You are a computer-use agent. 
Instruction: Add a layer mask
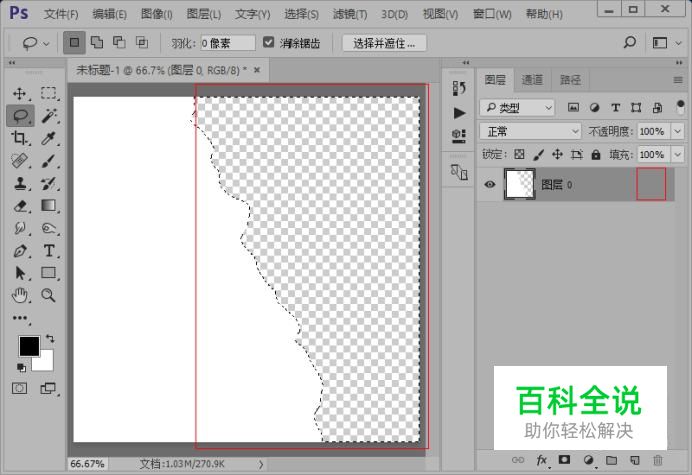pos(564,460)
